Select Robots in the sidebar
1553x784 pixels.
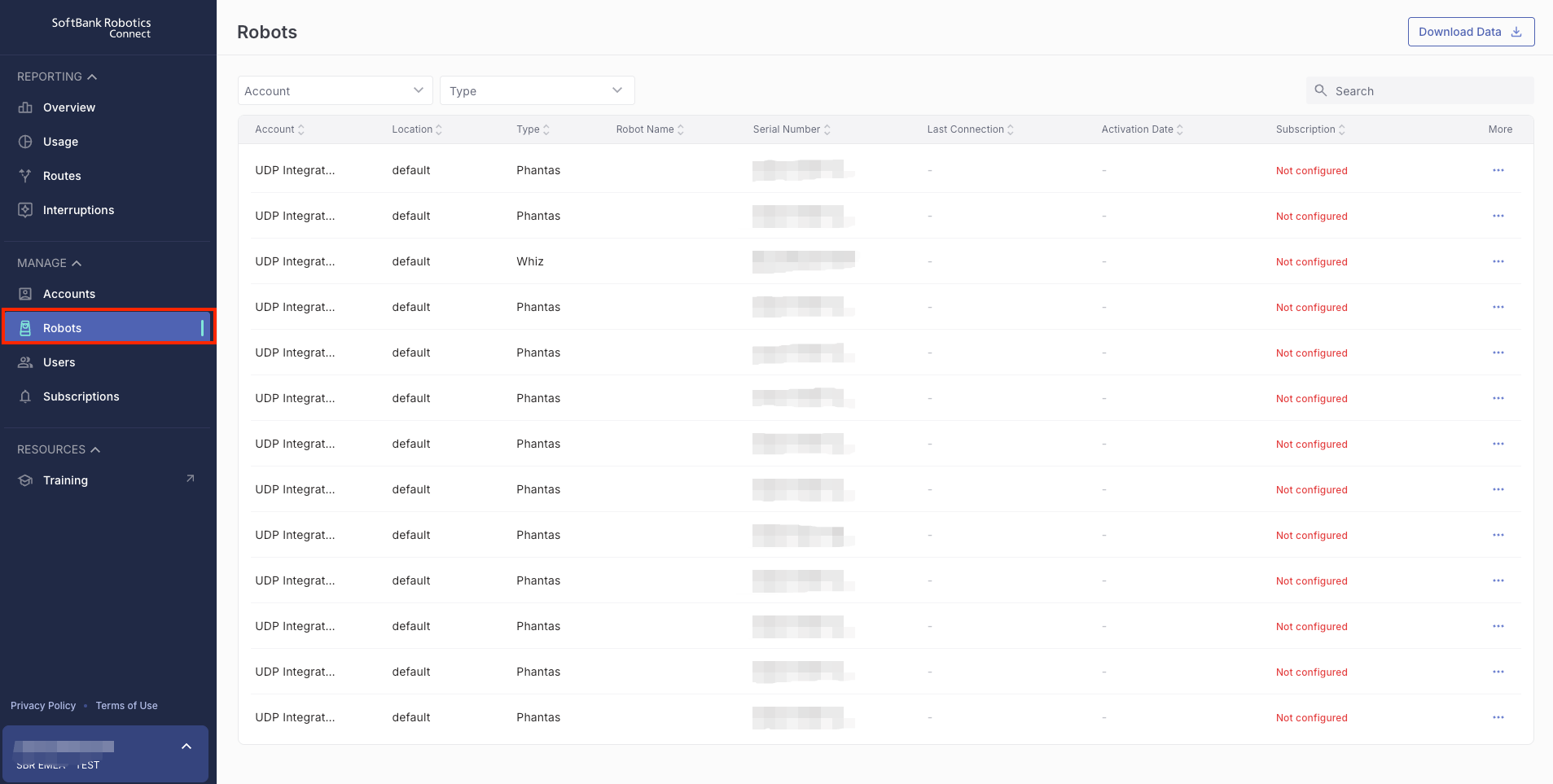pyautogui.click(x=108, y=327)
